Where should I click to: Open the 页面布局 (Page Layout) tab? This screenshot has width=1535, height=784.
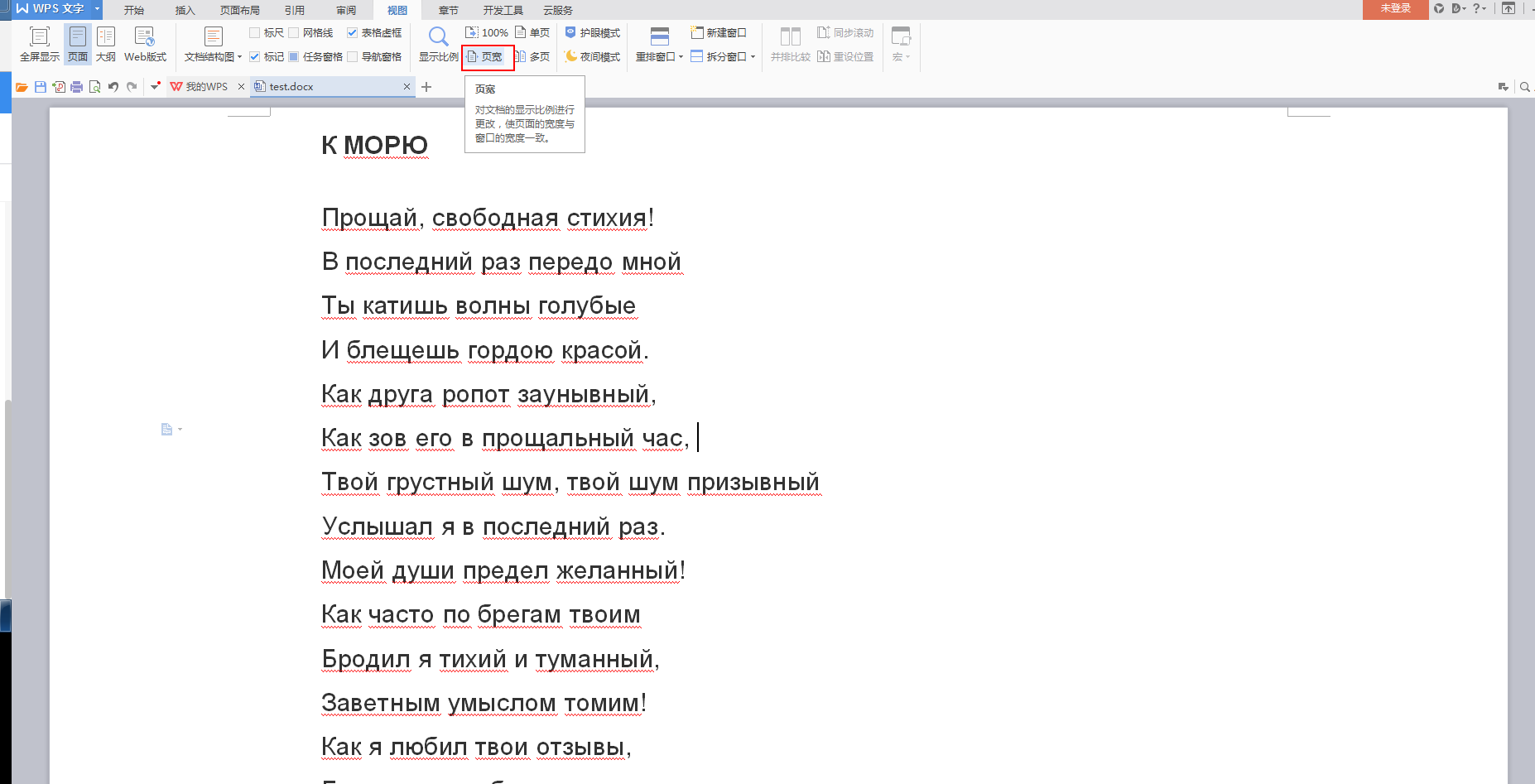coord(240,10)
